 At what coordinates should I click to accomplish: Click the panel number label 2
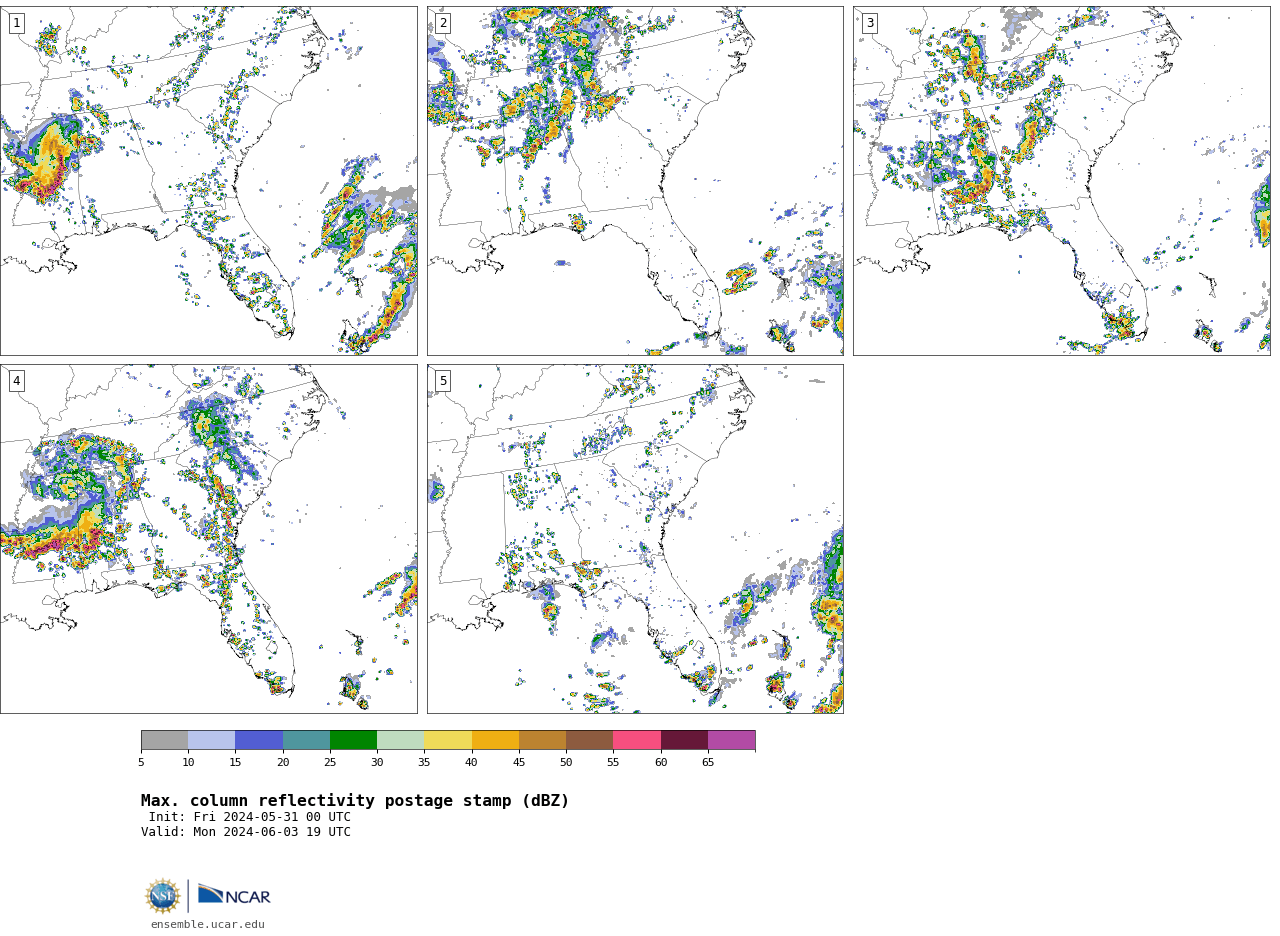(443, 23)
